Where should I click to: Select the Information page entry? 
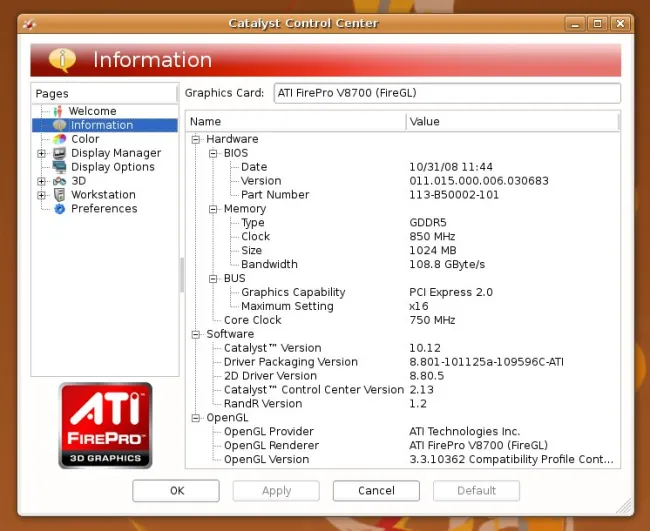105,125
